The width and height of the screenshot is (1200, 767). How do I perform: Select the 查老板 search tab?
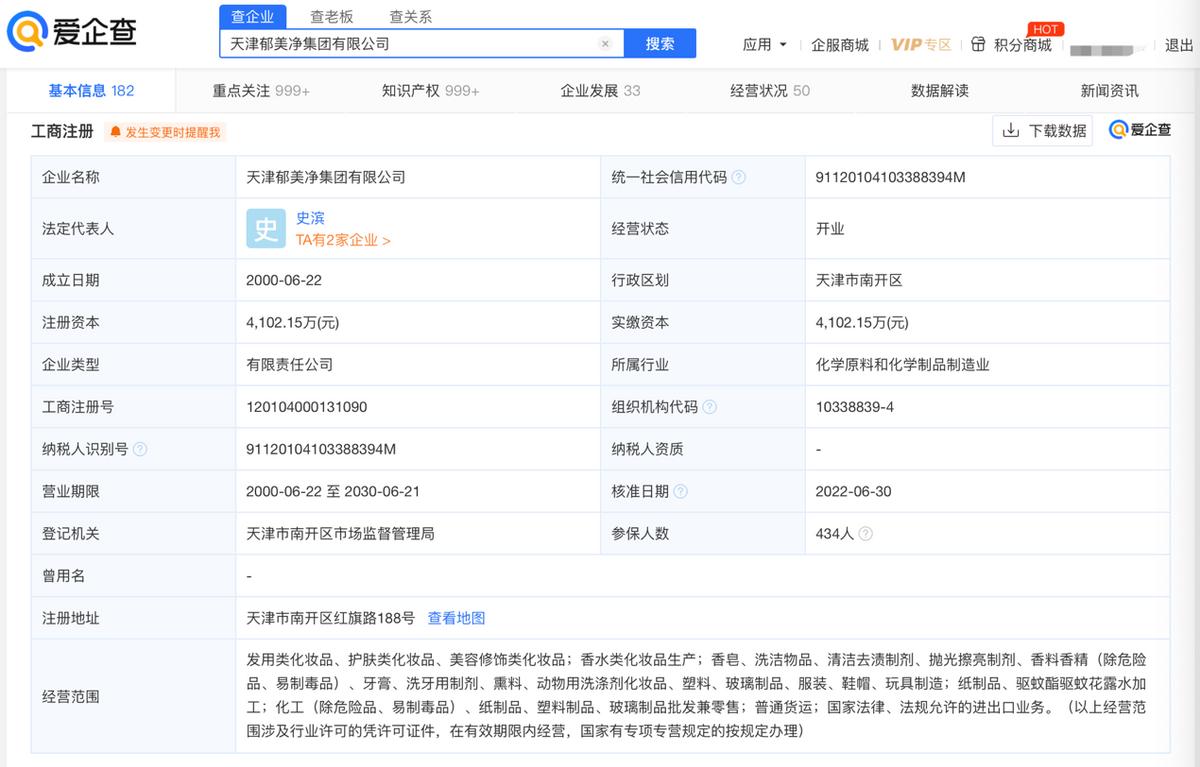(331, 16)
